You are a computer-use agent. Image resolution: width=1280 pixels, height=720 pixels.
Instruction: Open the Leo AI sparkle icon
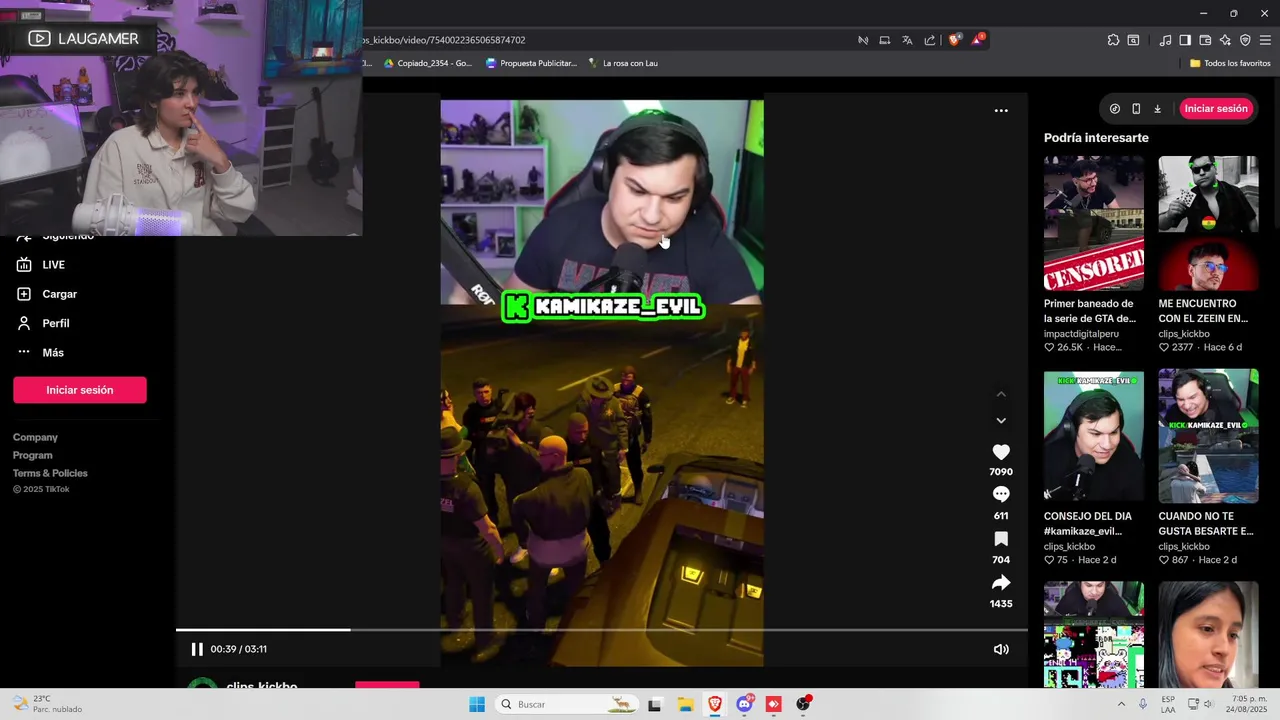[1225, 40]
